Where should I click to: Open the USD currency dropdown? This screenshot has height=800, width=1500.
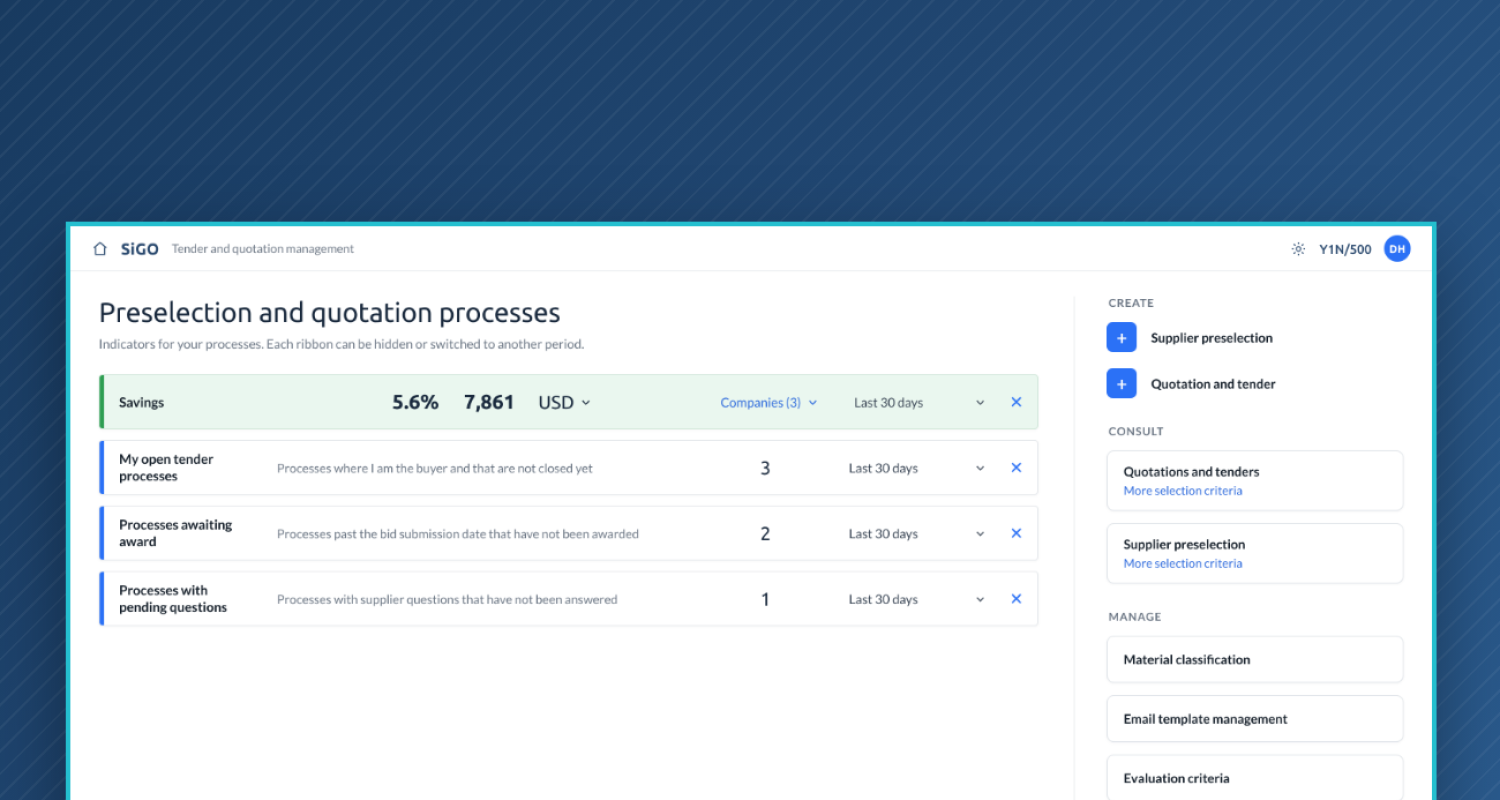pyautogui.click(x=565, y=402)
